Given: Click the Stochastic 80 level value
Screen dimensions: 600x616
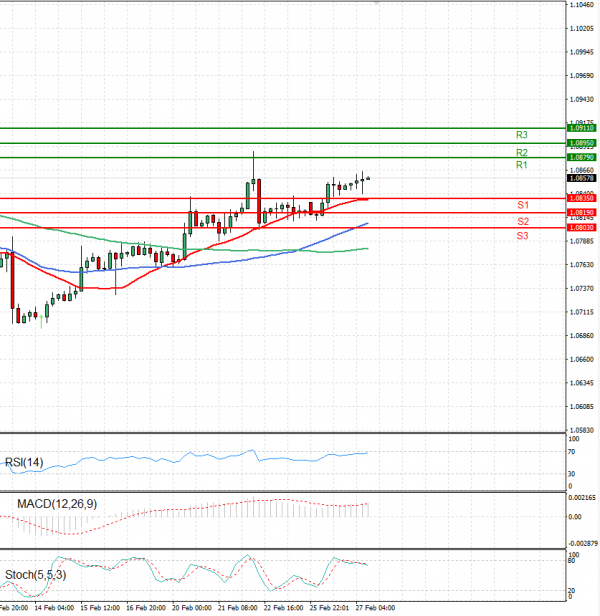Looking at the screenshot, I should point(572,561).
